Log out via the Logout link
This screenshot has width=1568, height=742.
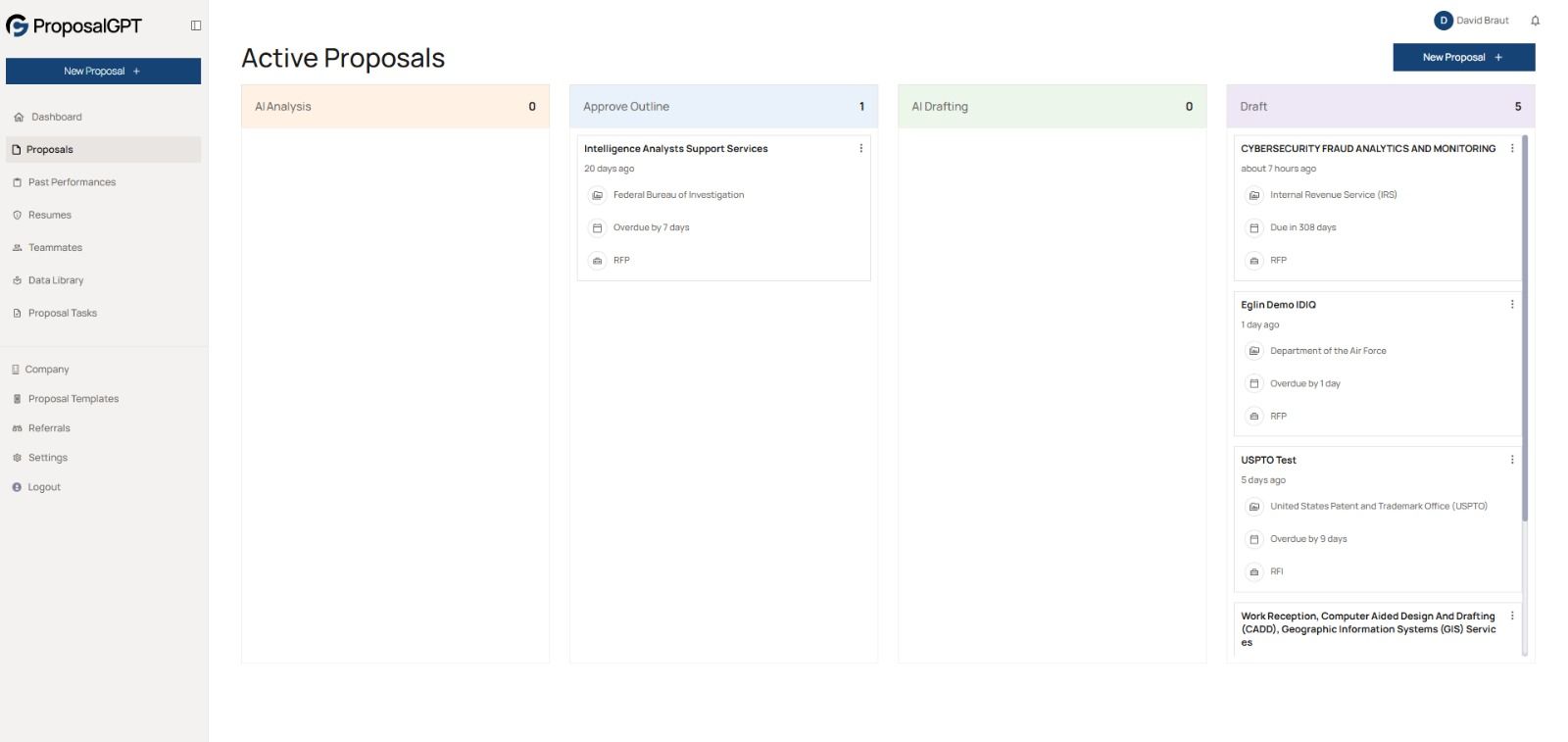44,487
